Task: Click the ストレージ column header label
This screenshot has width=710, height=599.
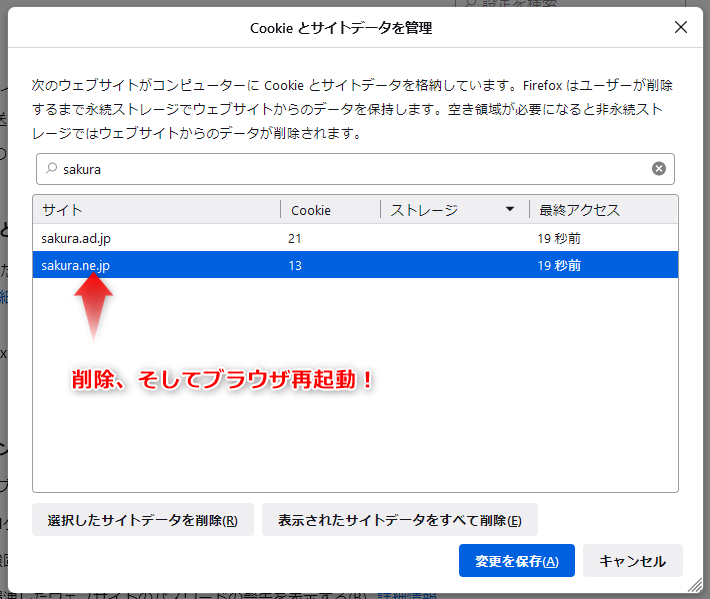Action: (x=424, y=210)
